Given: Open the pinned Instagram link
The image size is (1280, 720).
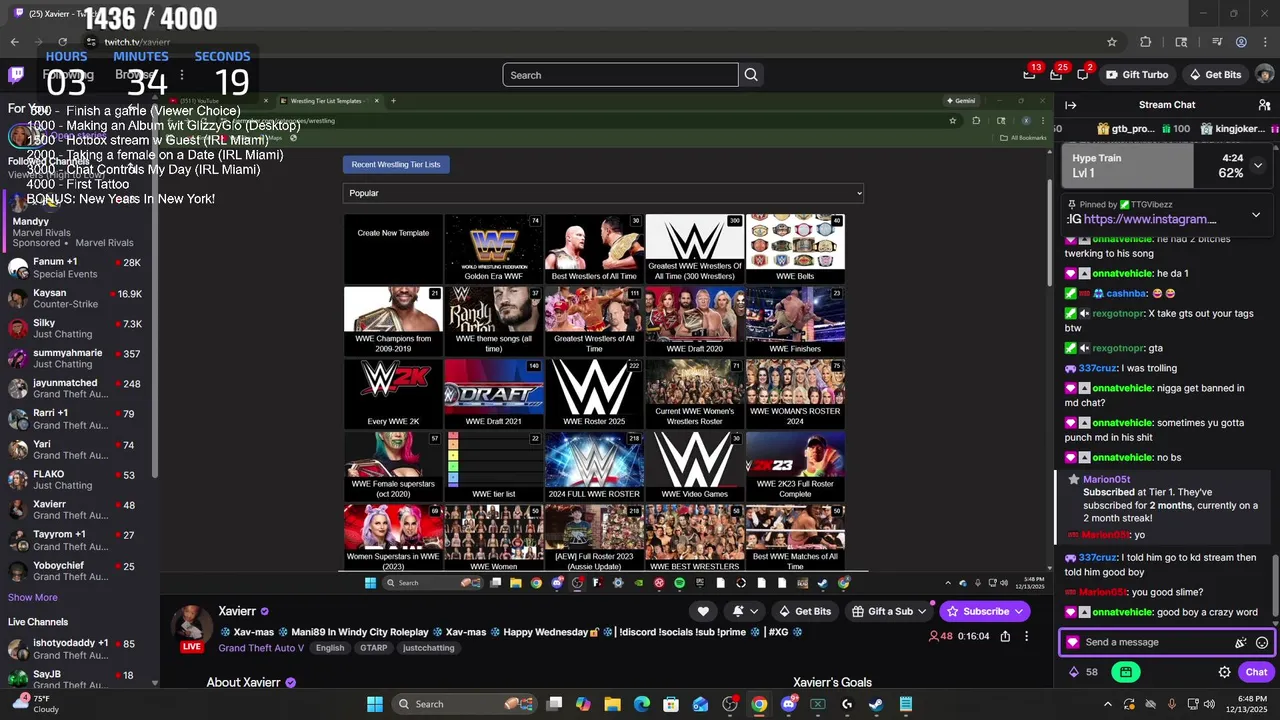Looking at the screenshot, I should (x=1150, y=219).
